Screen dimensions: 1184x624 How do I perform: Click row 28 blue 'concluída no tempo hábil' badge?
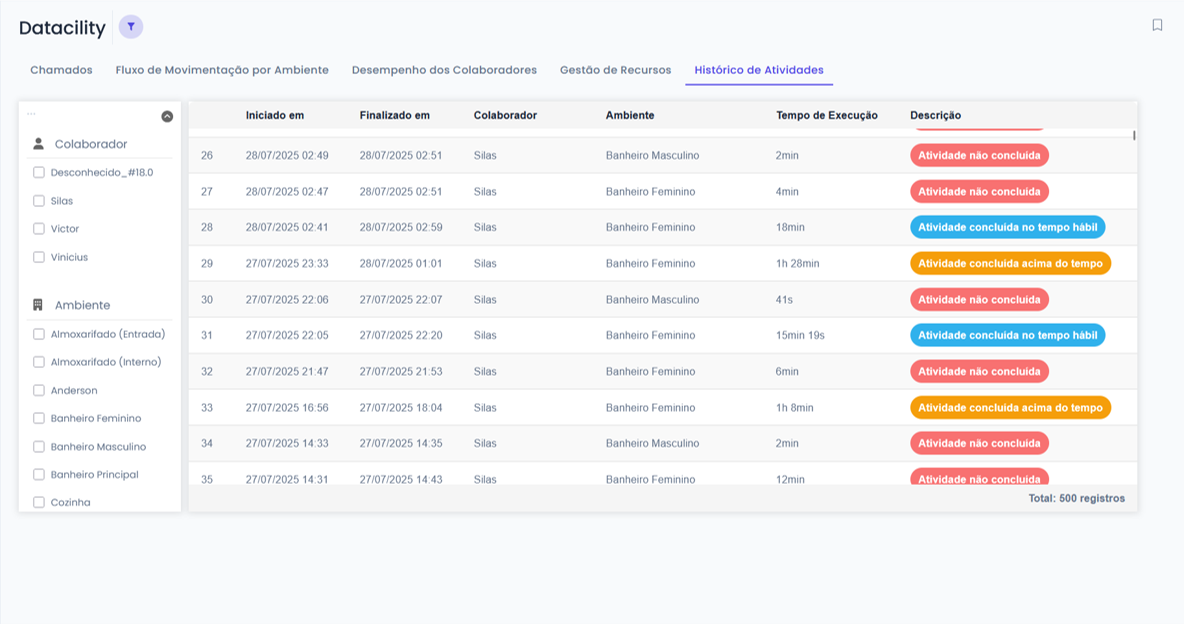click(1007, 227)
